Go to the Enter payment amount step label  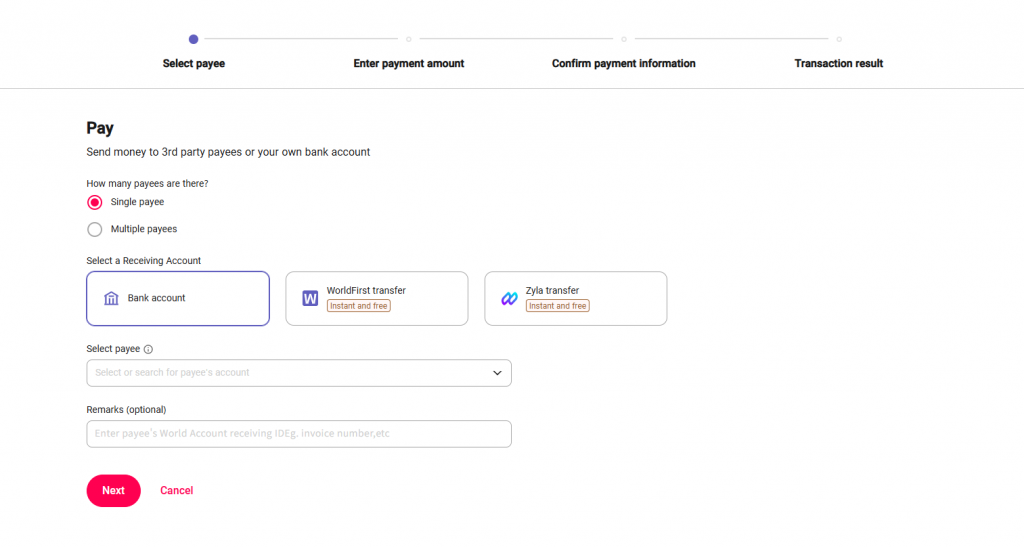tap(409, 63)
